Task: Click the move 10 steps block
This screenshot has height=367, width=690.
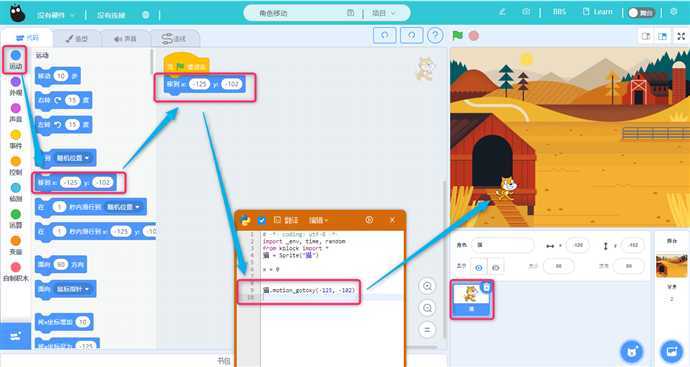Action: point(58,76)
